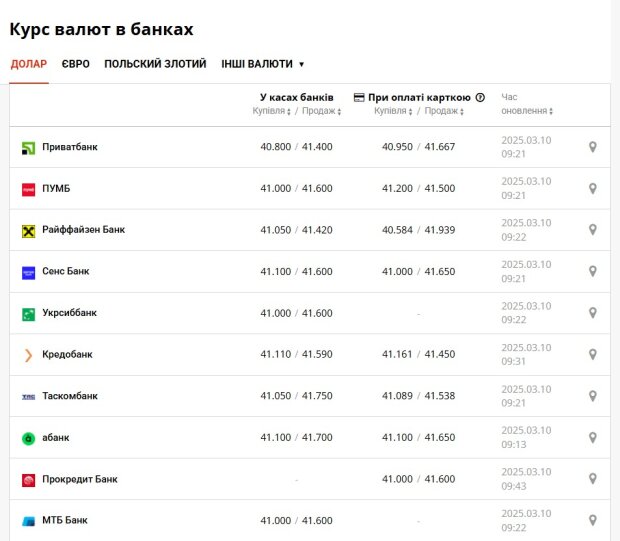Switch to ПОЛЬСКИЙ ЗЛОТИЙ tab

click(155, 64)
